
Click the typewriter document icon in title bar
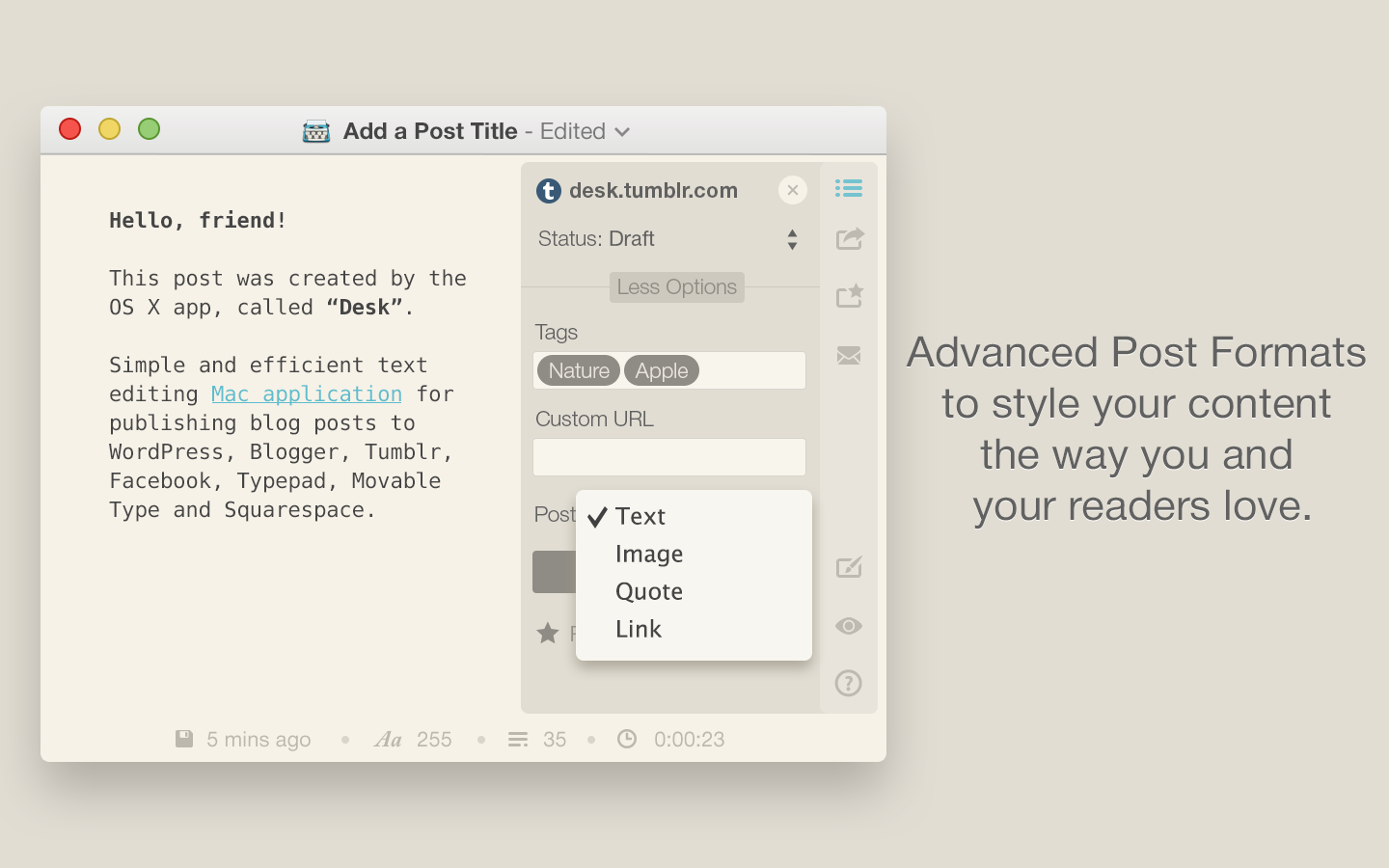click(x=316, y=131)
